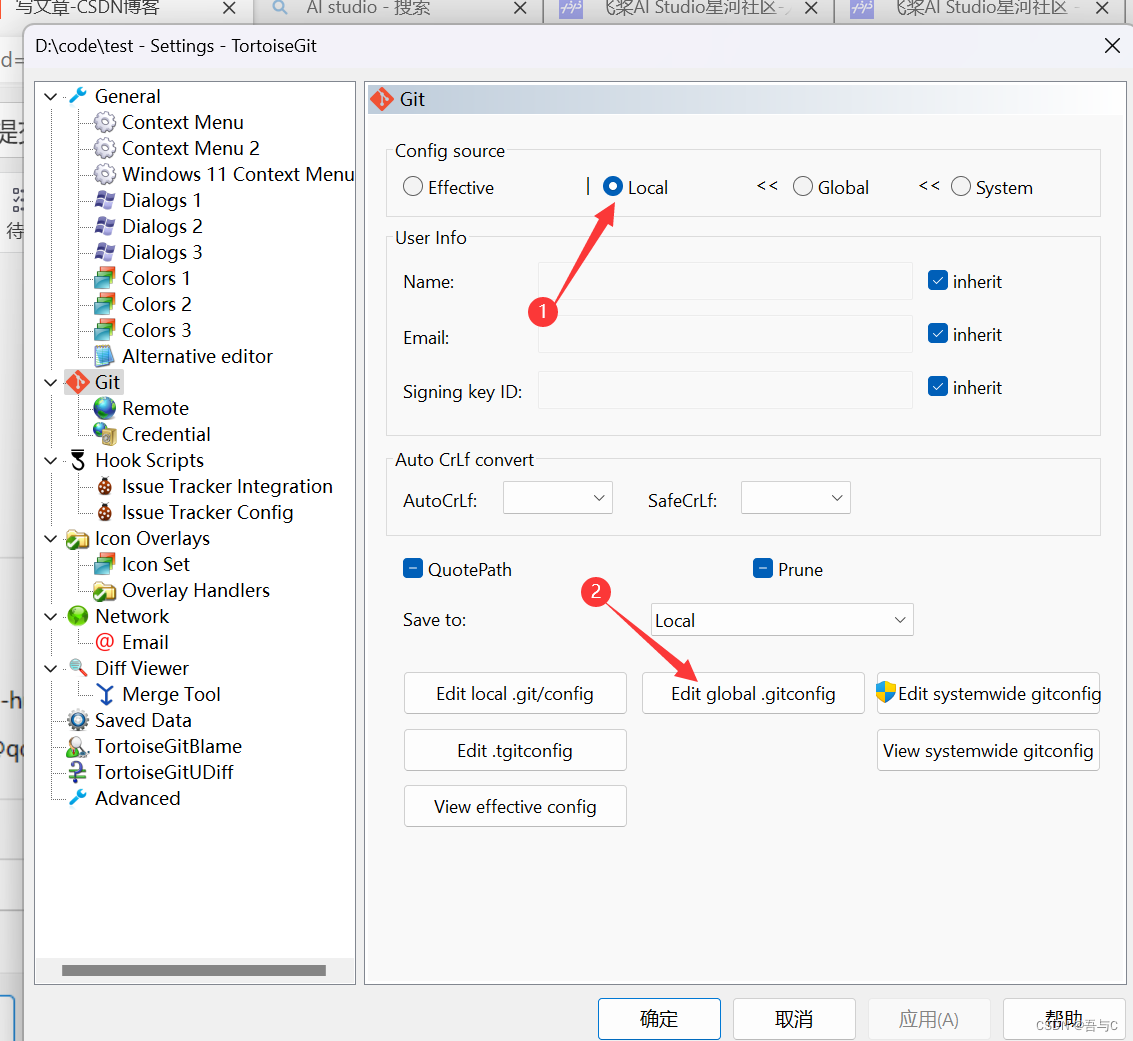Click the Signing key ID input field

coord(725,390)
